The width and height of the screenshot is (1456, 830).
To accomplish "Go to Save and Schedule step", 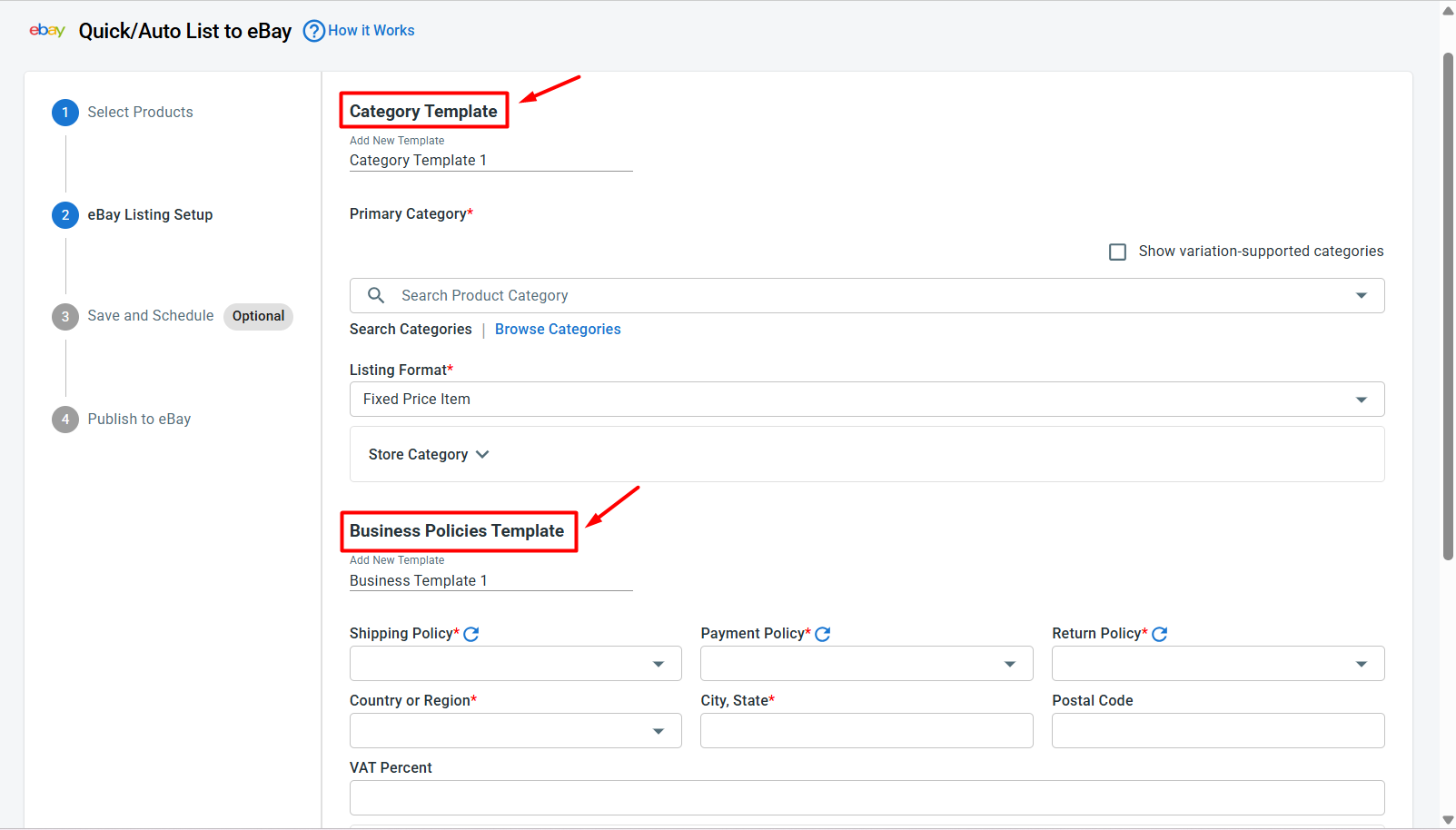I will (151, 316).
